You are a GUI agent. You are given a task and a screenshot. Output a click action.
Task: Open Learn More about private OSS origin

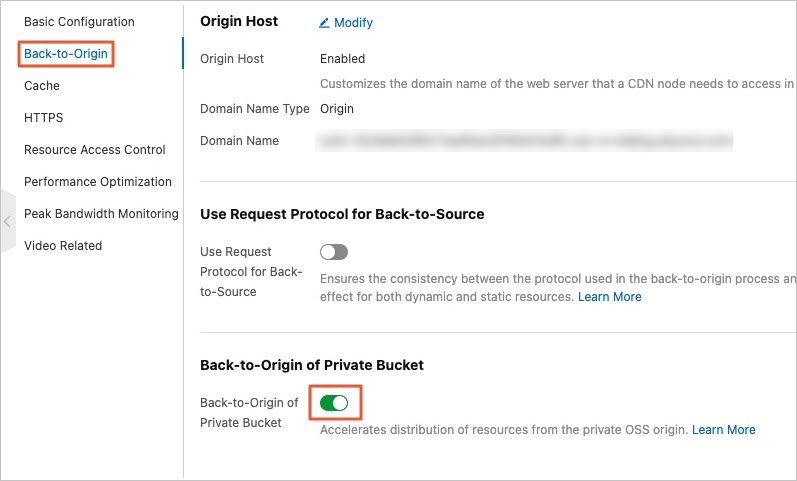coord(724,430)
